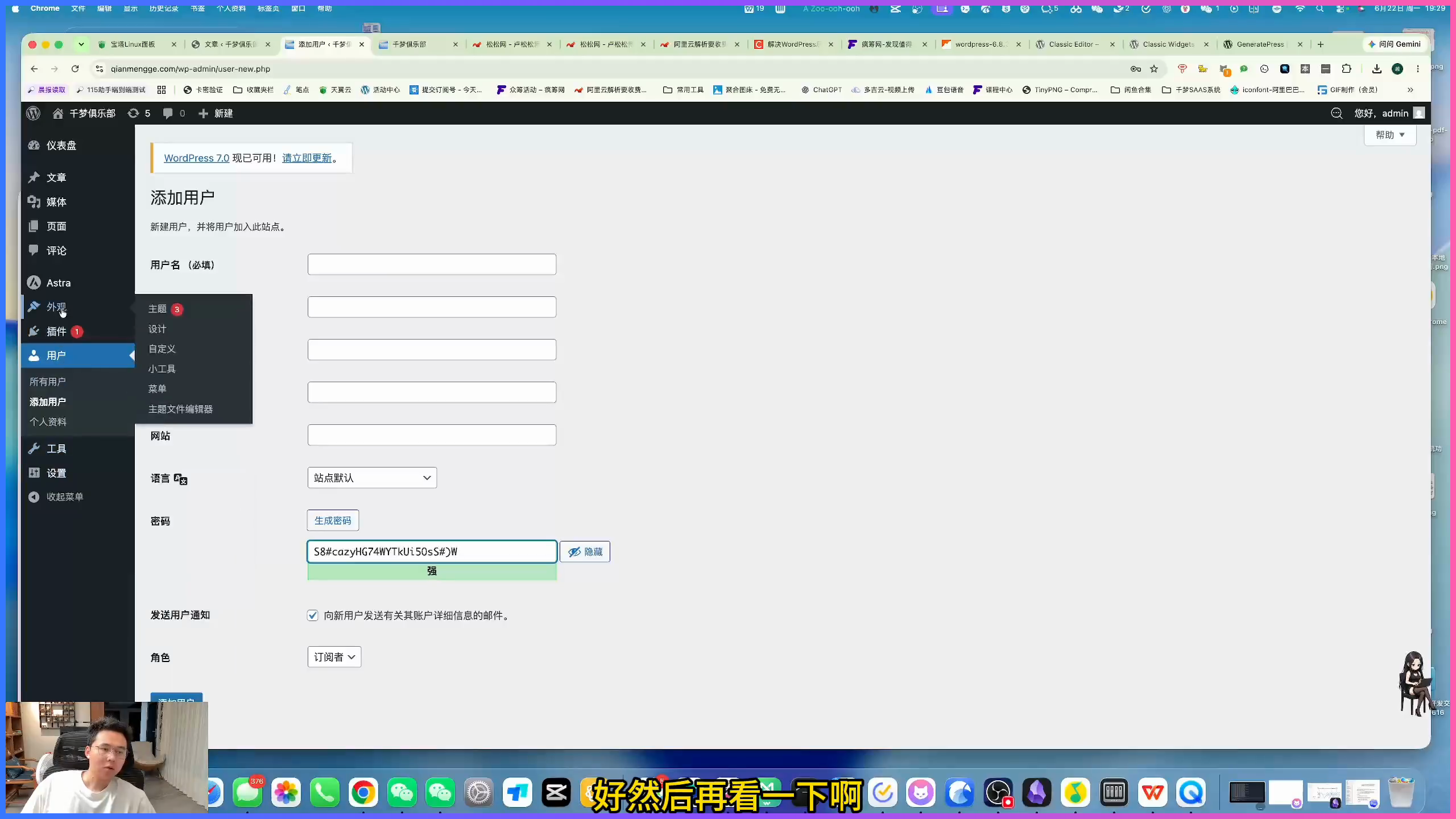Click the 请立即更新 update link
This screenshot has height=819, width=1456.
click(307, 158)
